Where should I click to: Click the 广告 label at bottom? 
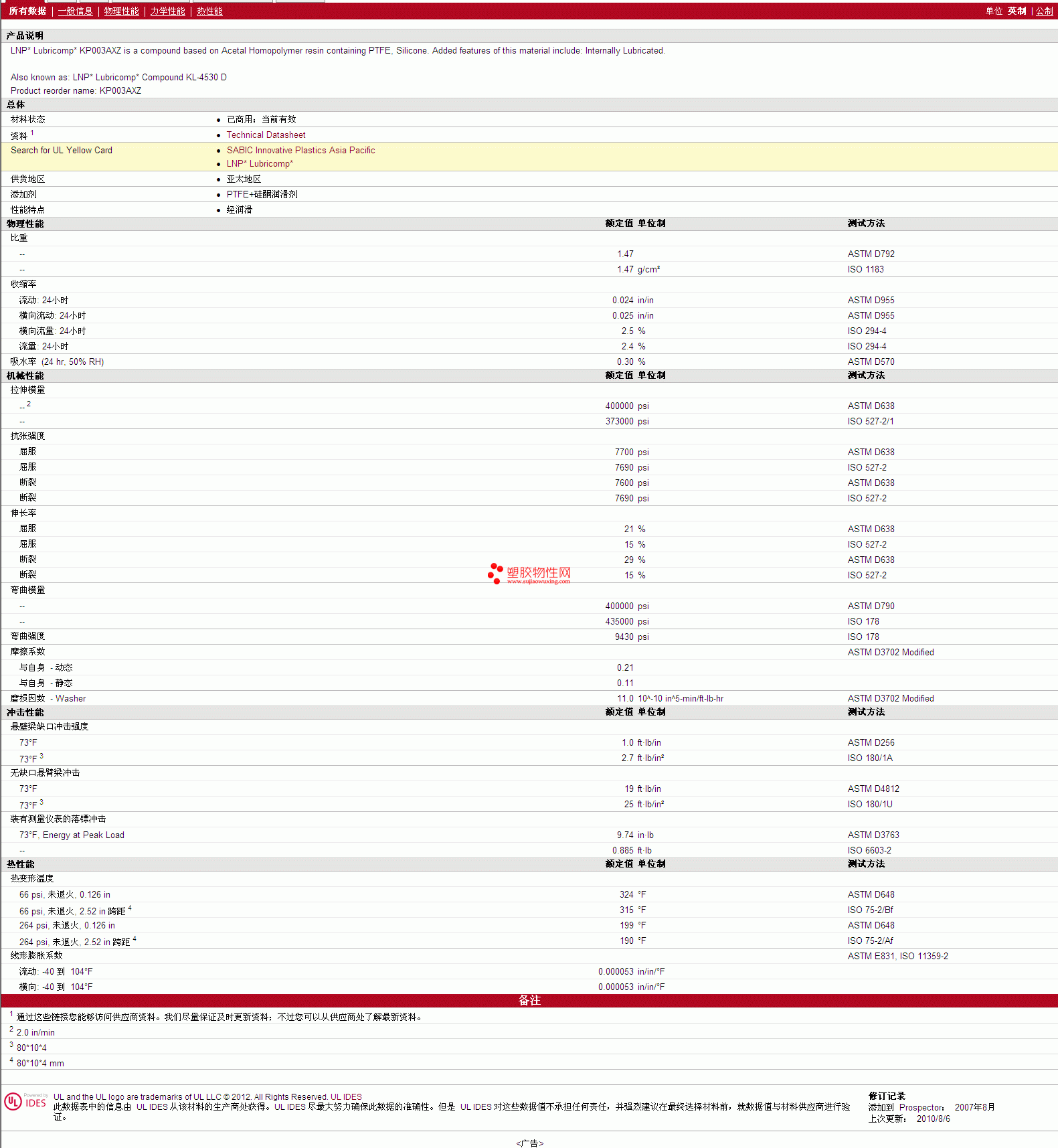point(530,1143)
